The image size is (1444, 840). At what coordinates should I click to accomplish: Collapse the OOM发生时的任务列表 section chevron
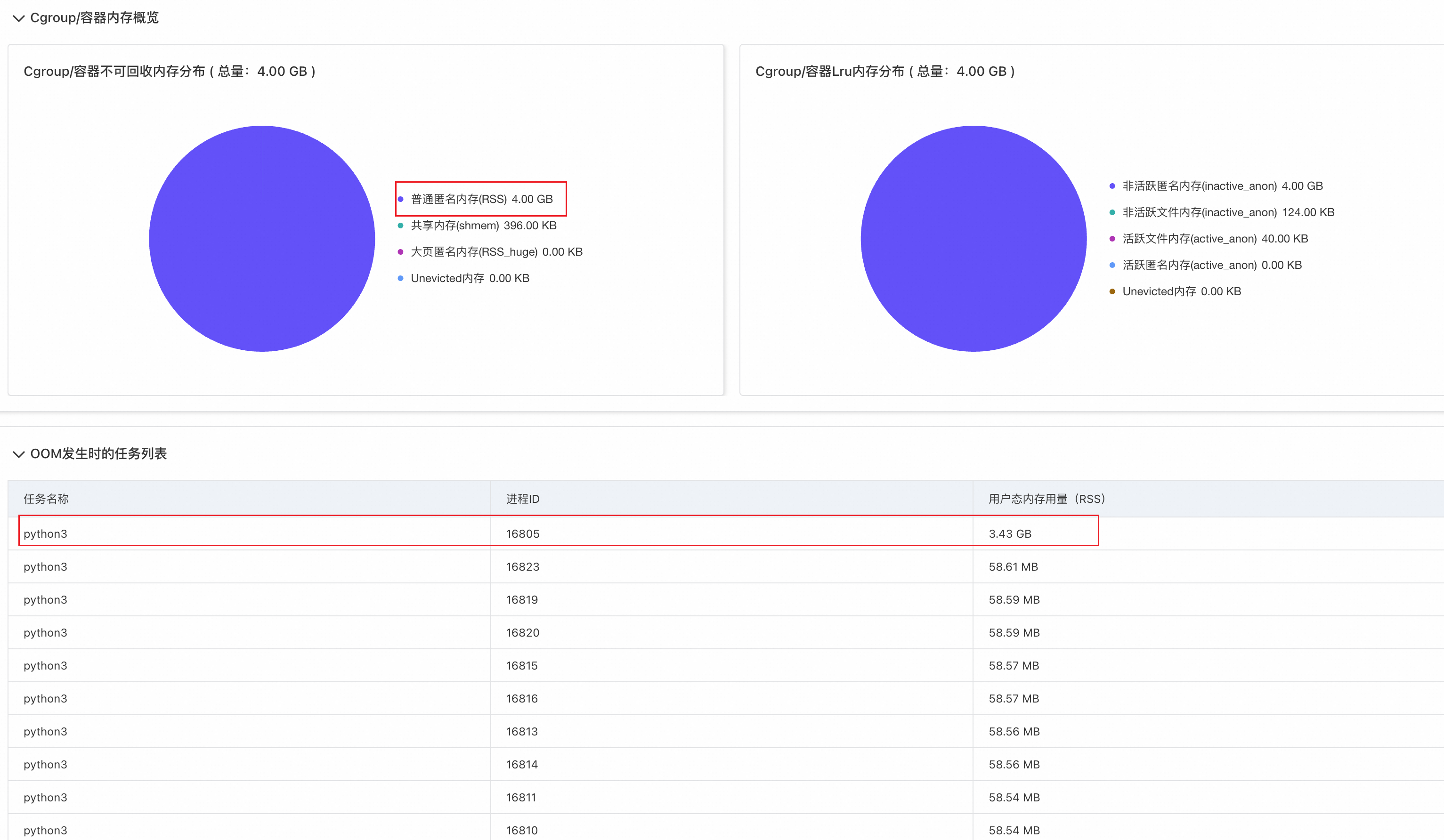coord(18,454)
